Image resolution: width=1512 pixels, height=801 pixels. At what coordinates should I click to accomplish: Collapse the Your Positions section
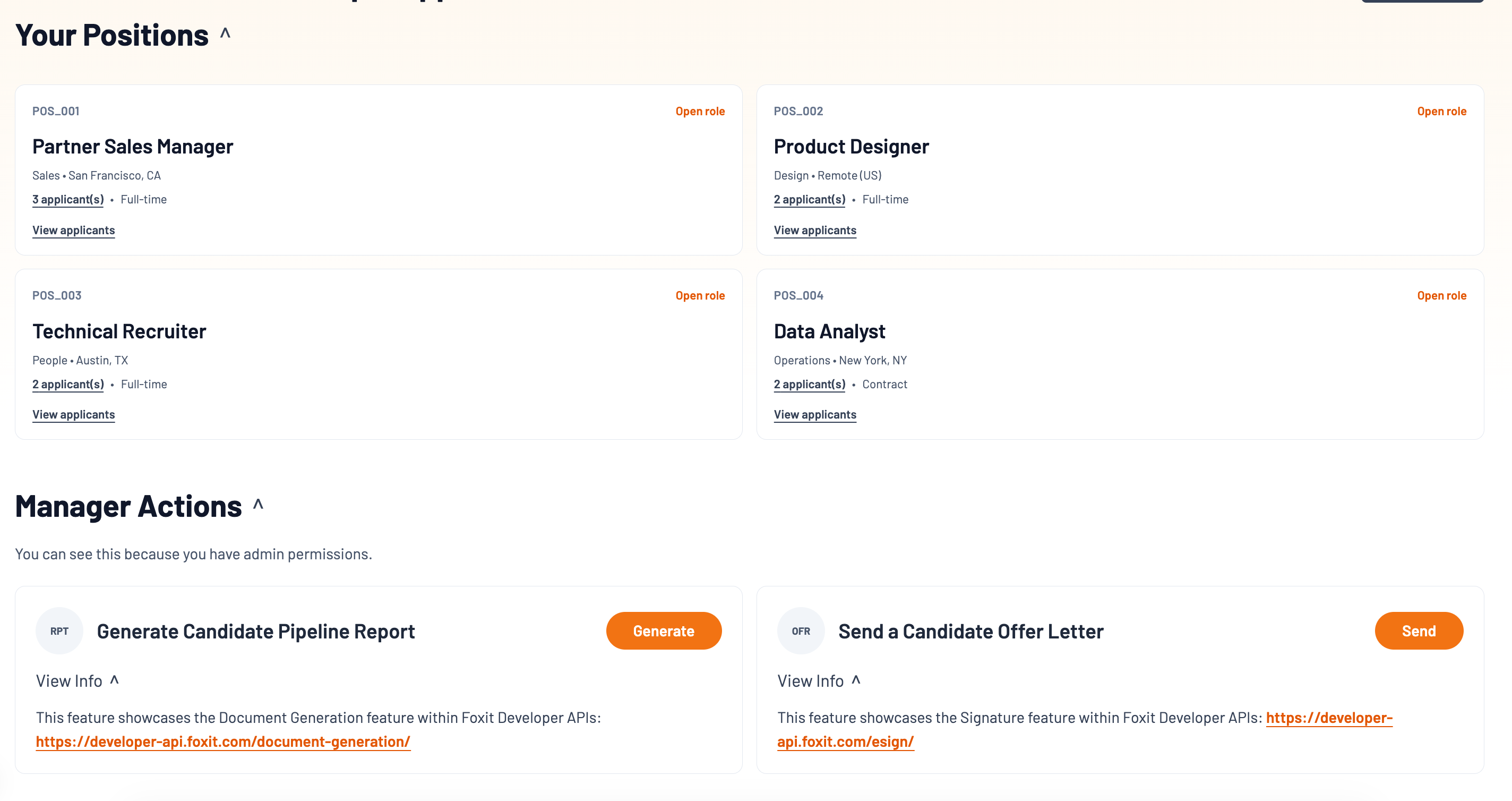coord(226,34)
